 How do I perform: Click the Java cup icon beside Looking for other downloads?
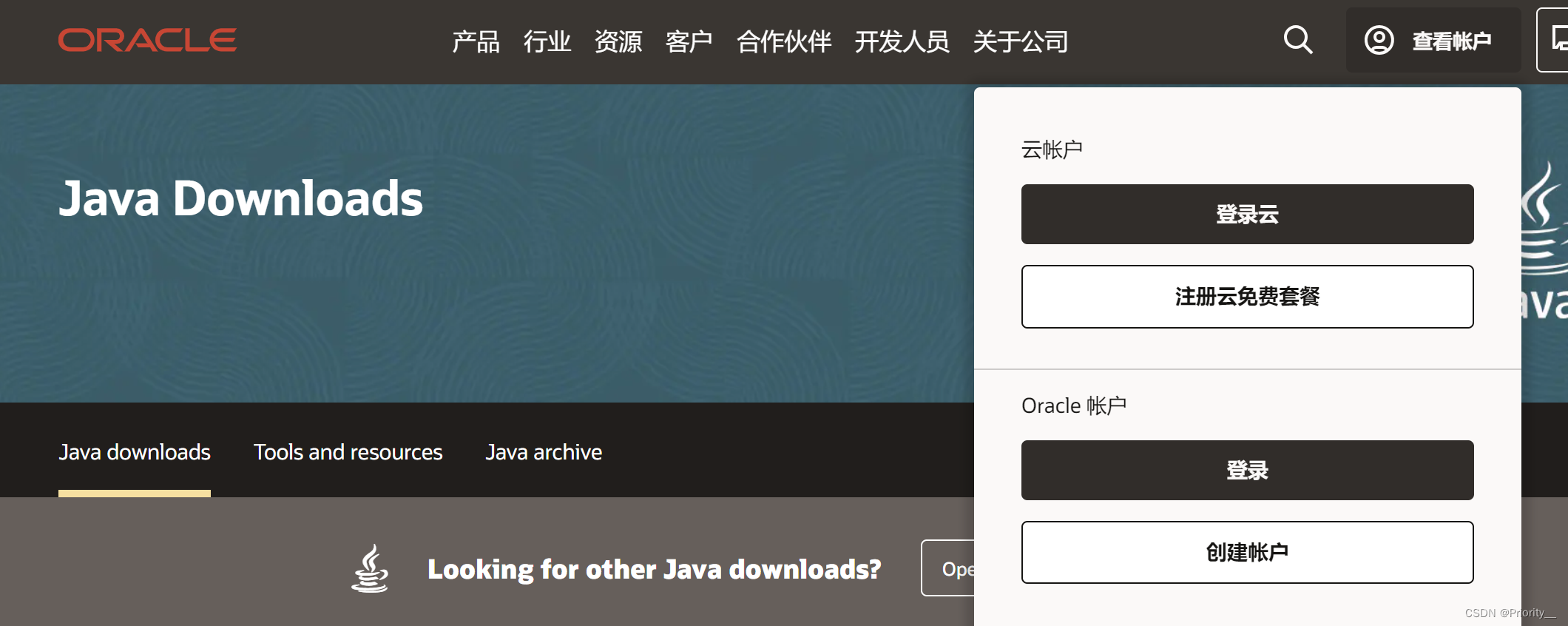click(x=370, y=568)
